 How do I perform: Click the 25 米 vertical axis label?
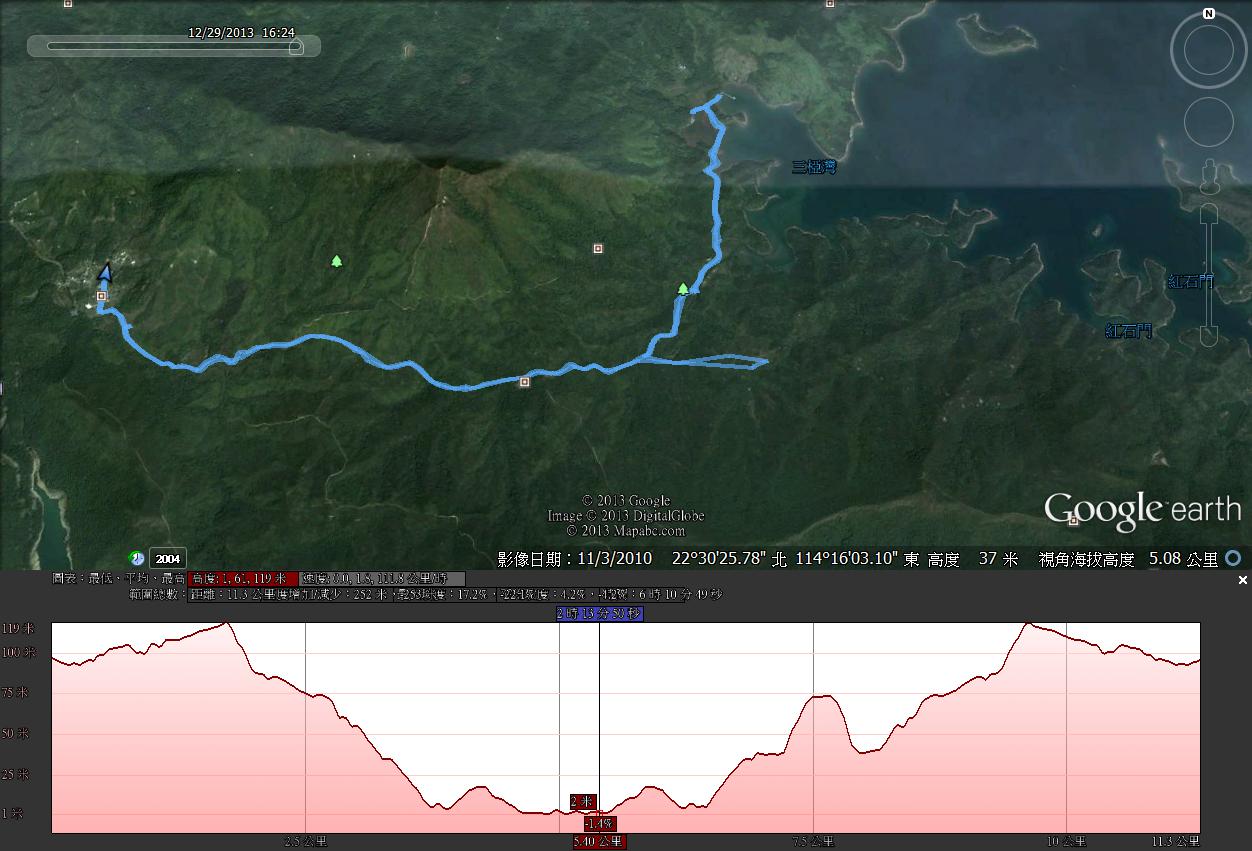(x=16, y=774)
